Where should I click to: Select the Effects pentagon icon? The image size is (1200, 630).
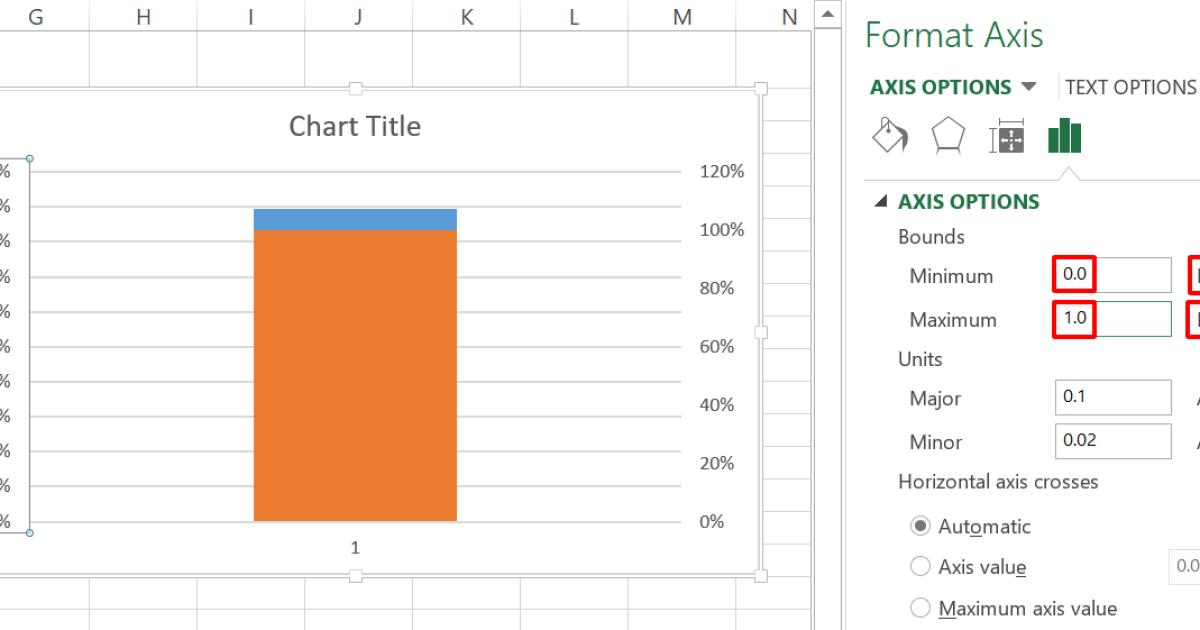click(946, 135)
